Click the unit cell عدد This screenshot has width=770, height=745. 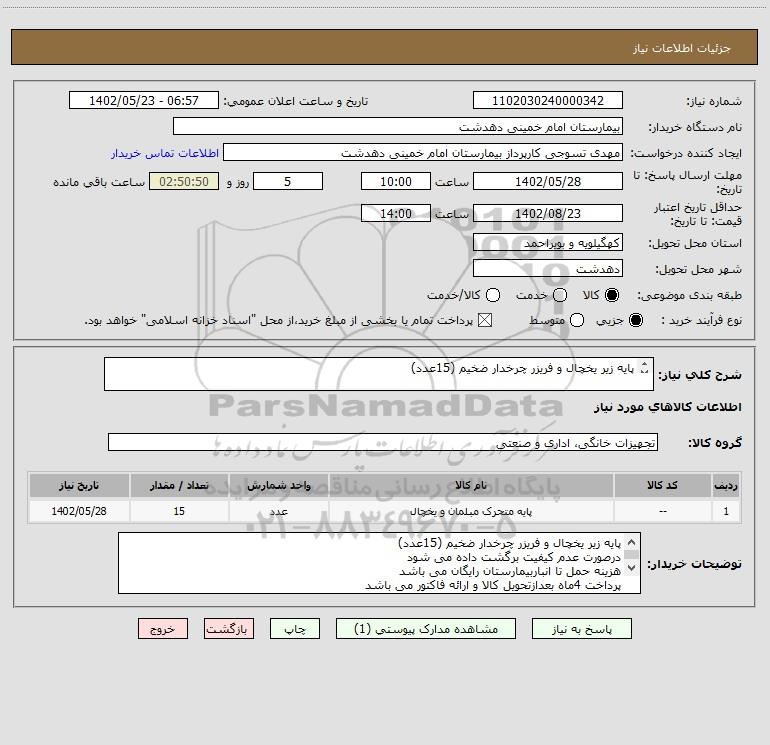click(278, 511)
